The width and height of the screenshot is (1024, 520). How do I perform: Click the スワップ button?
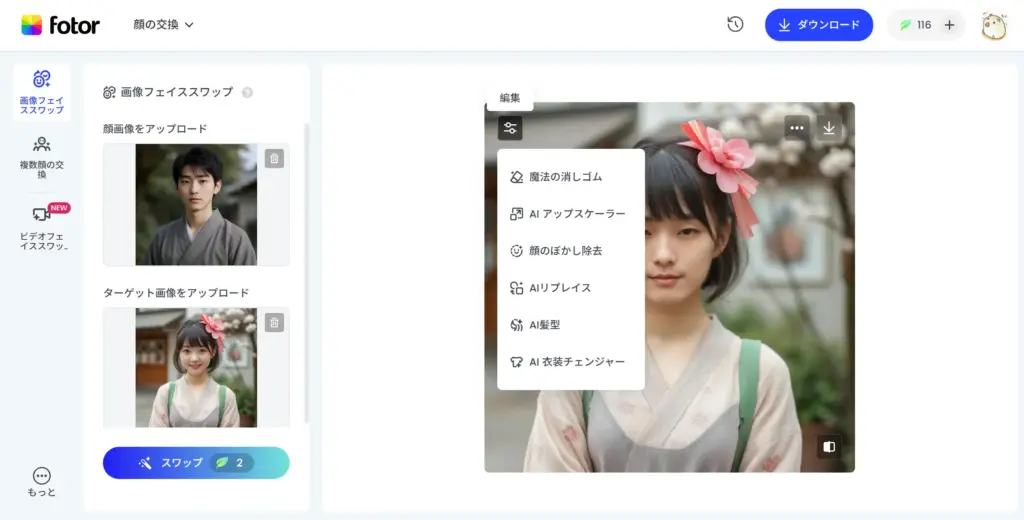[x=196, y=463]
